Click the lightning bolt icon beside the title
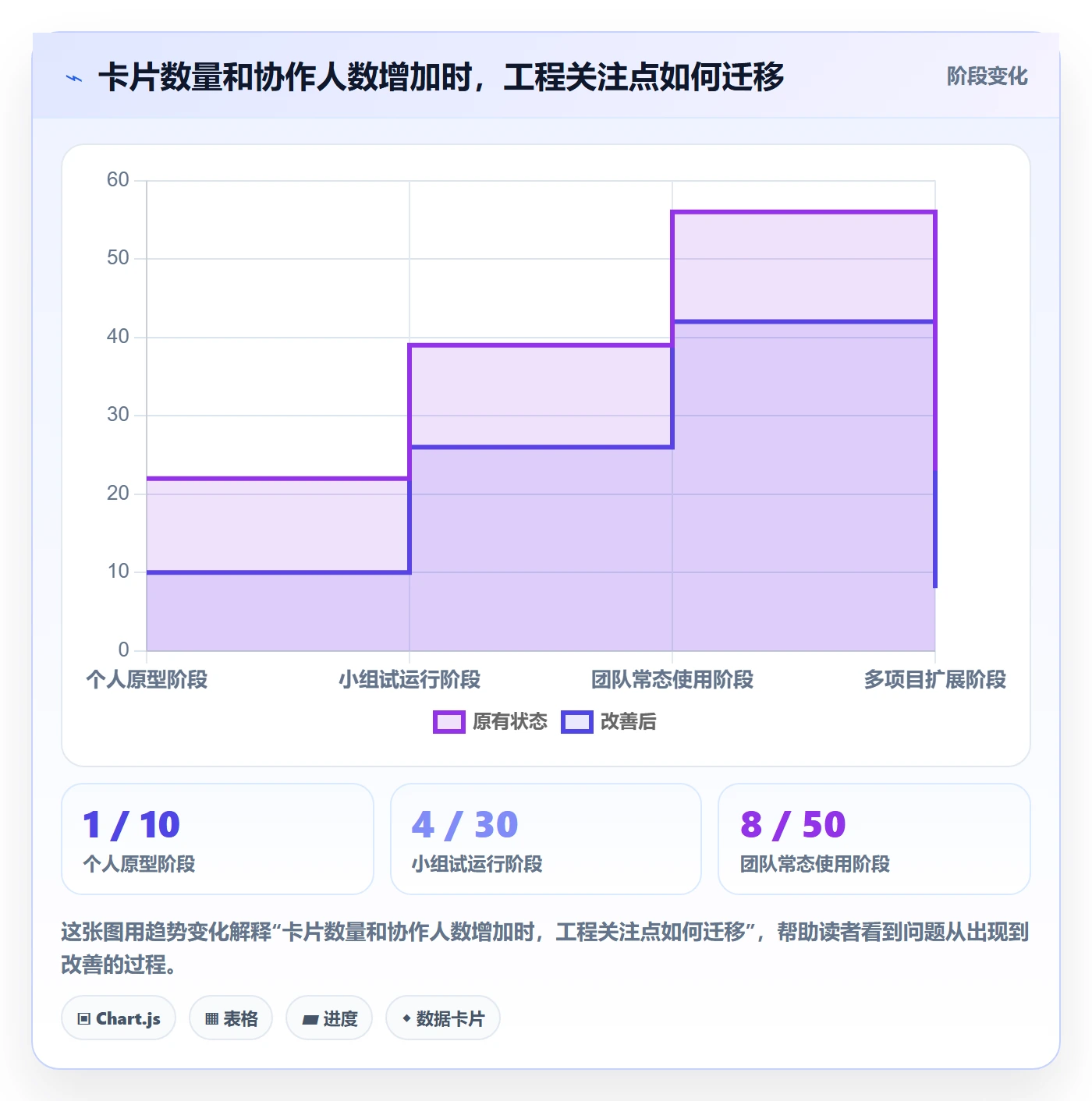The width and height of the screenshot is (1092, 1101). click(74, 78)
